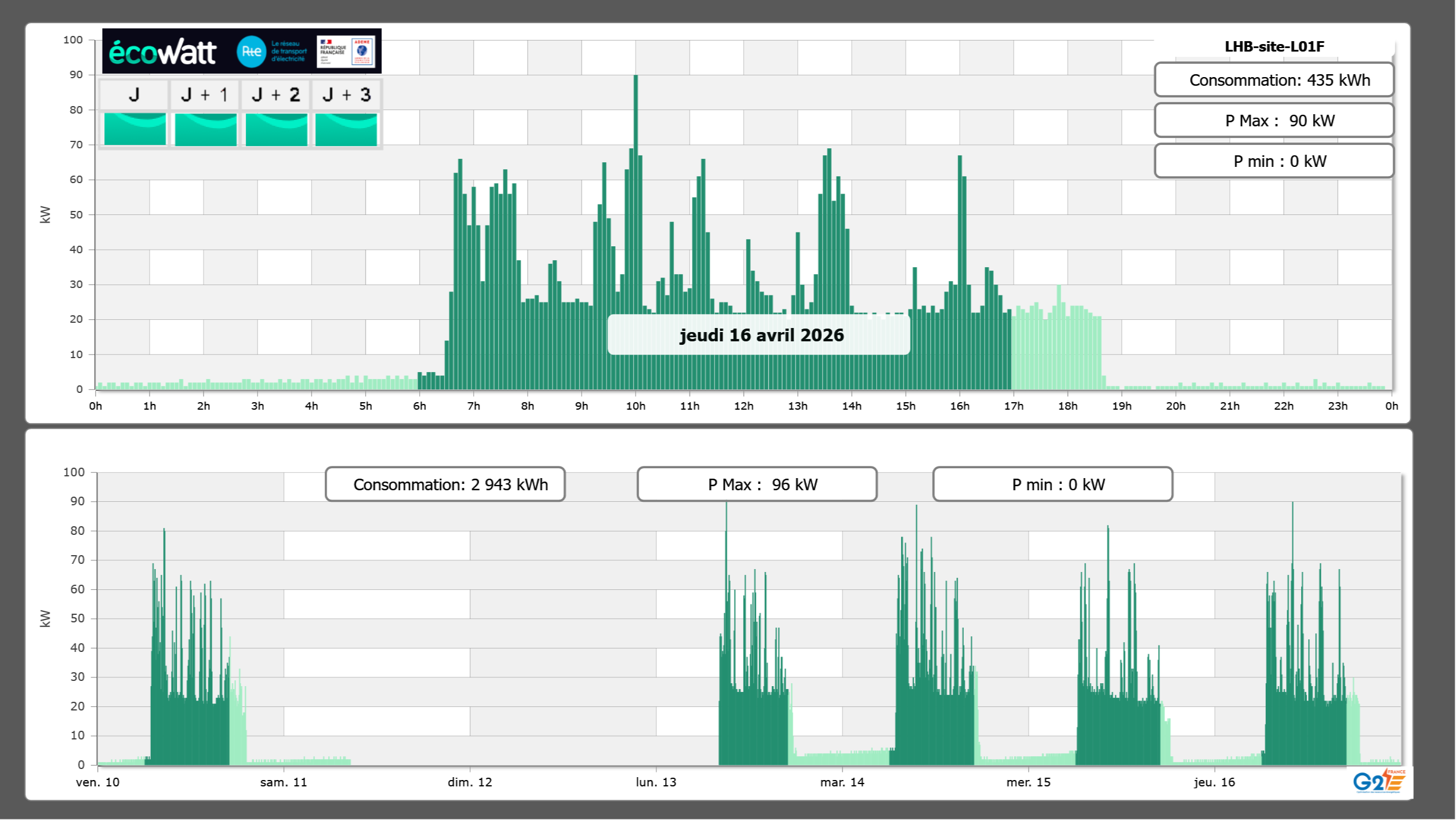The width and height of the screenshot is (1456, 820).
Task: Click the green signal icon under J + 2
Action: tap(276, 129)
